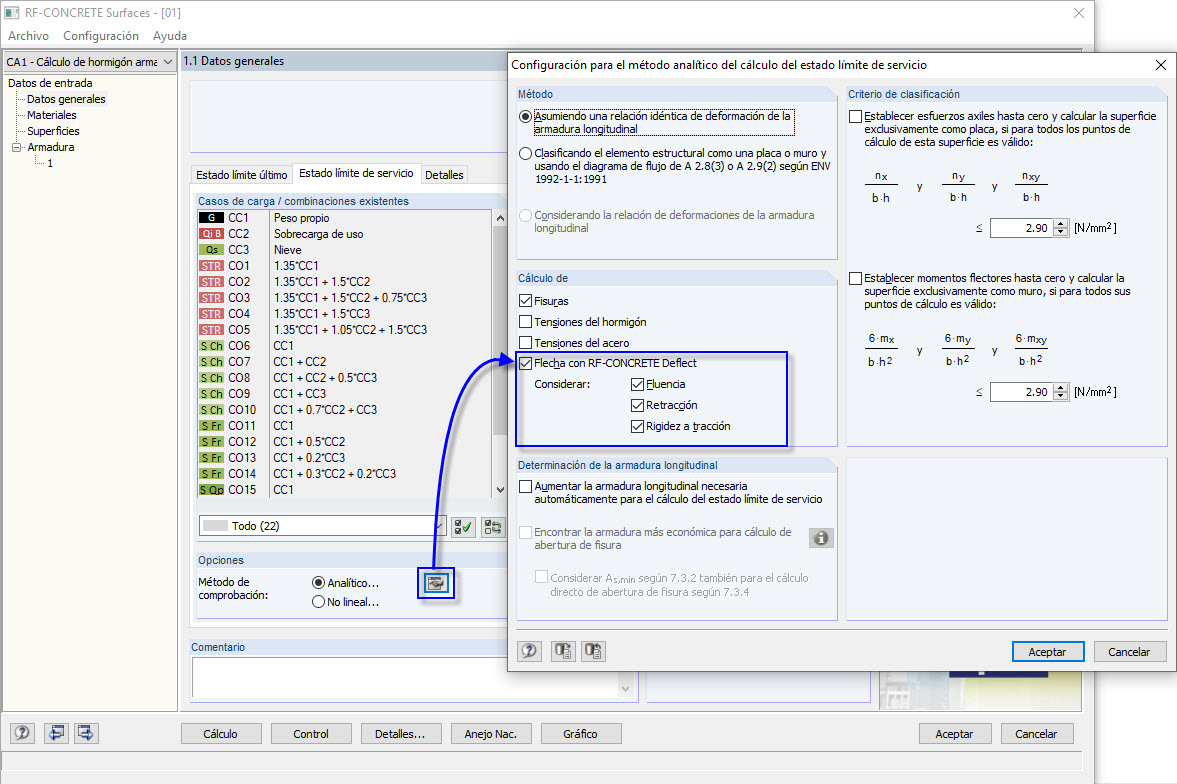Screen dimensions: 1177x784
Task: Click the Comentario text field
Action: click(411, 678)
